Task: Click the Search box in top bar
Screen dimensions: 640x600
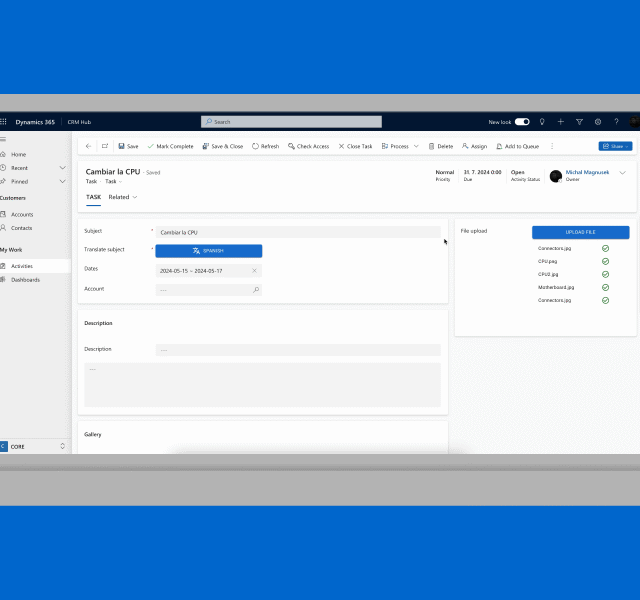Action: pyautogui.click(x=291, y=122)
